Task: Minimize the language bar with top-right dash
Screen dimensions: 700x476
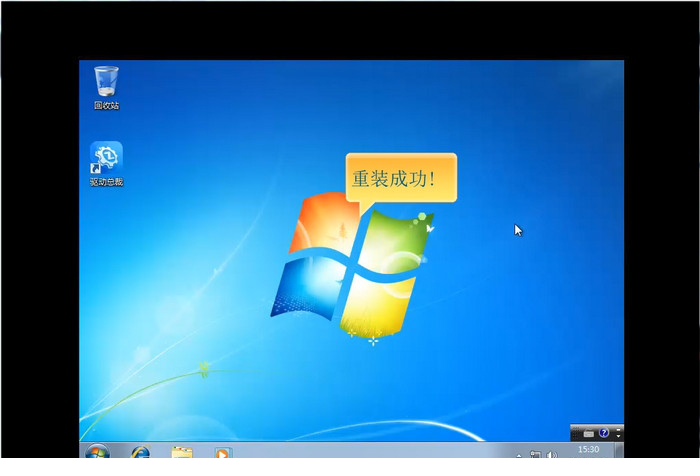Action: point(619,428)
